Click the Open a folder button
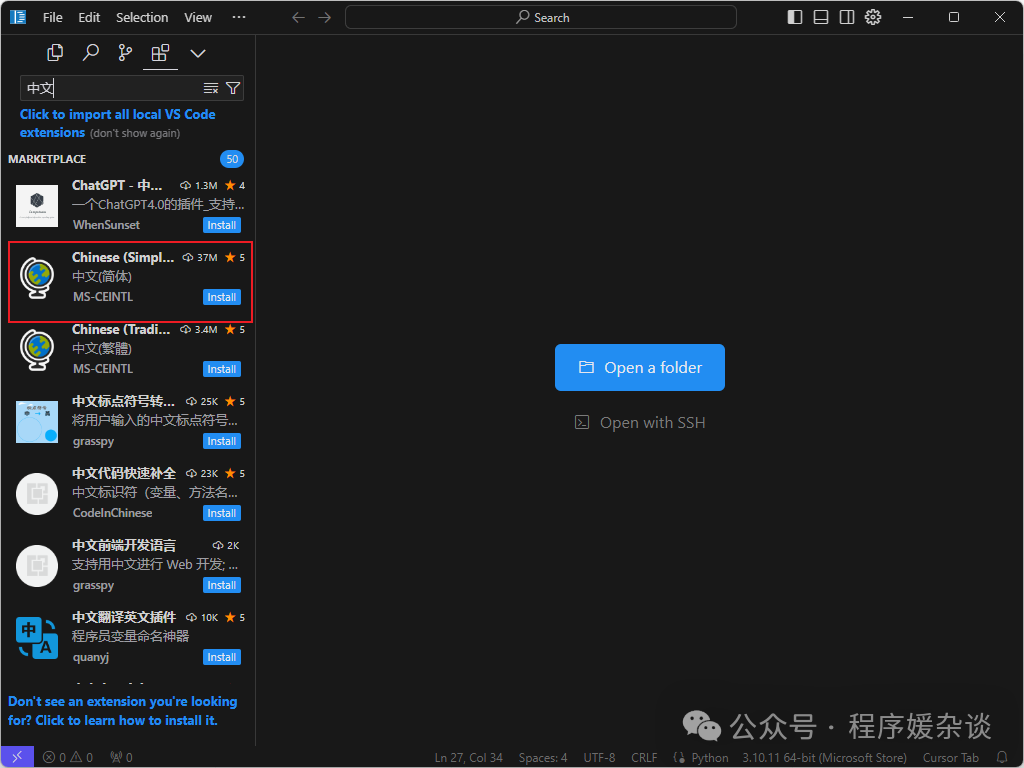 640,368
